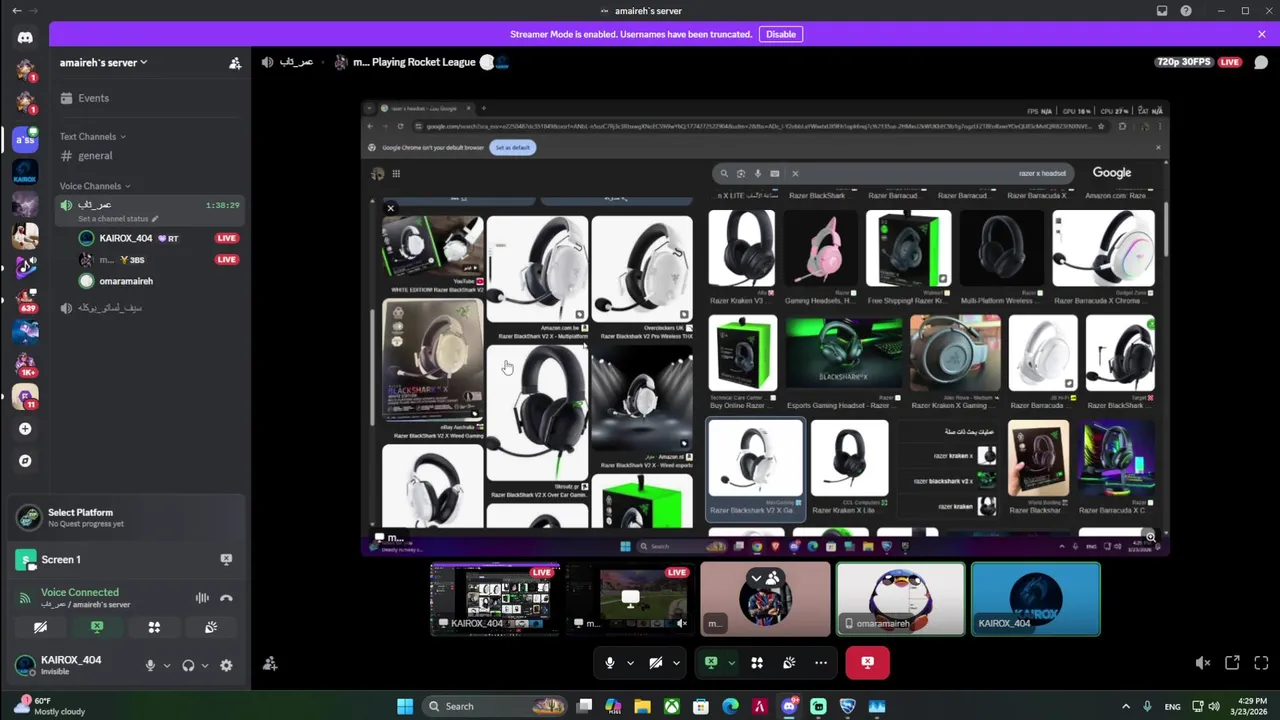Open Discover servers compass icon
Screen dimensions: 1280x720
point(25,461)
